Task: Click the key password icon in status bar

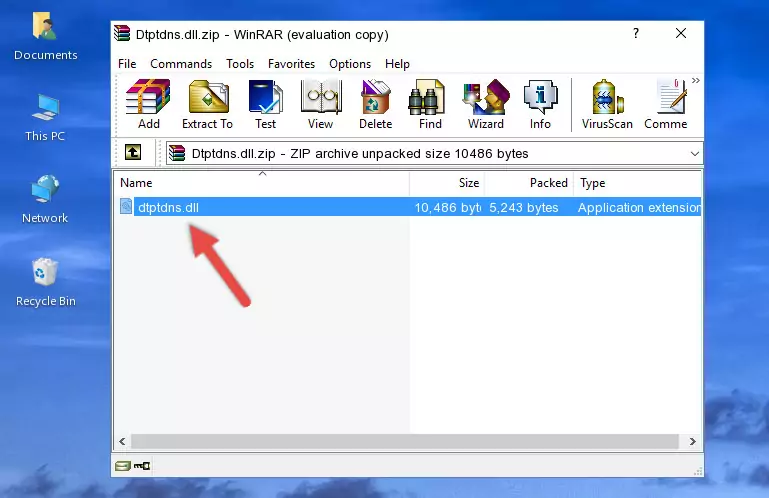Action: click(x=142, y=466)
